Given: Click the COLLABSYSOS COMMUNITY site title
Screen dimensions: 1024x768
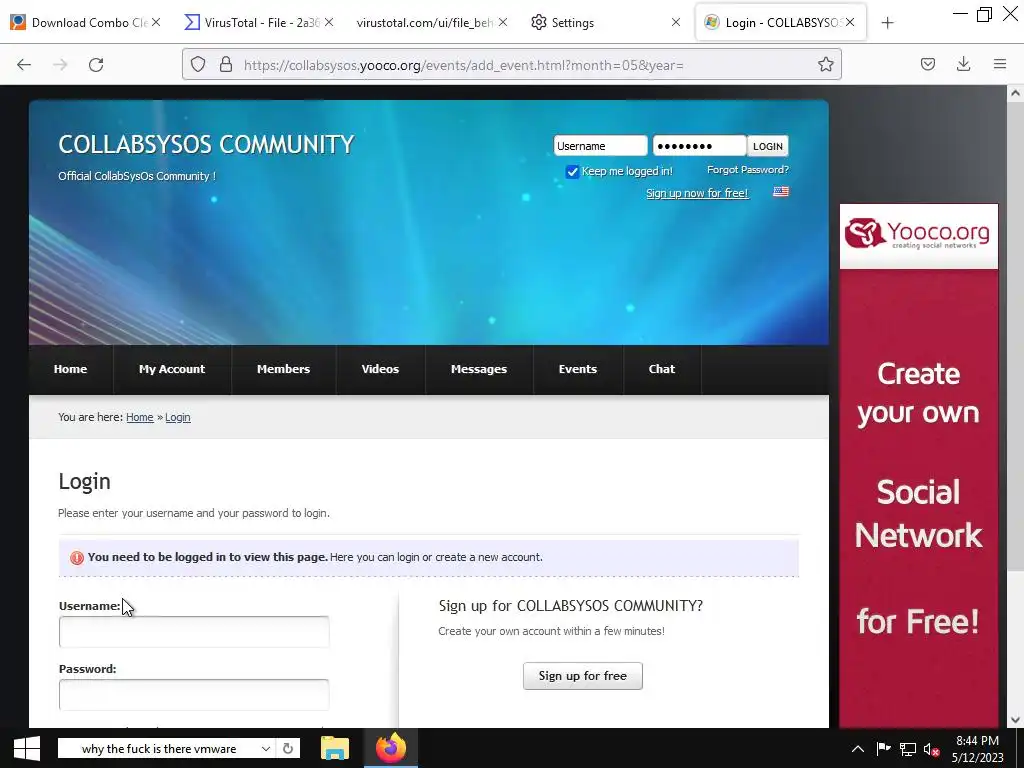Looking at the screenshot, I should (x=206, y=144).
